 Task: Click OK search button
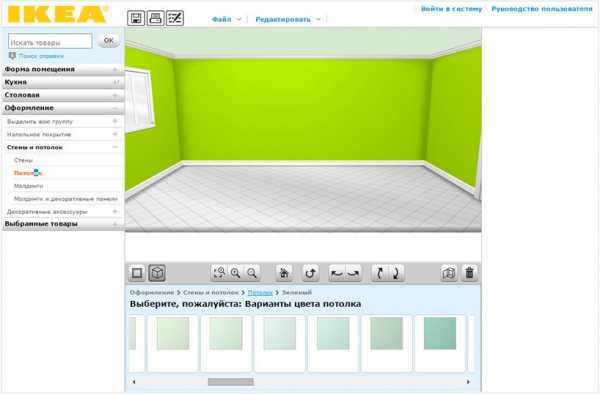pyautogui.click(x=109, y=41)
